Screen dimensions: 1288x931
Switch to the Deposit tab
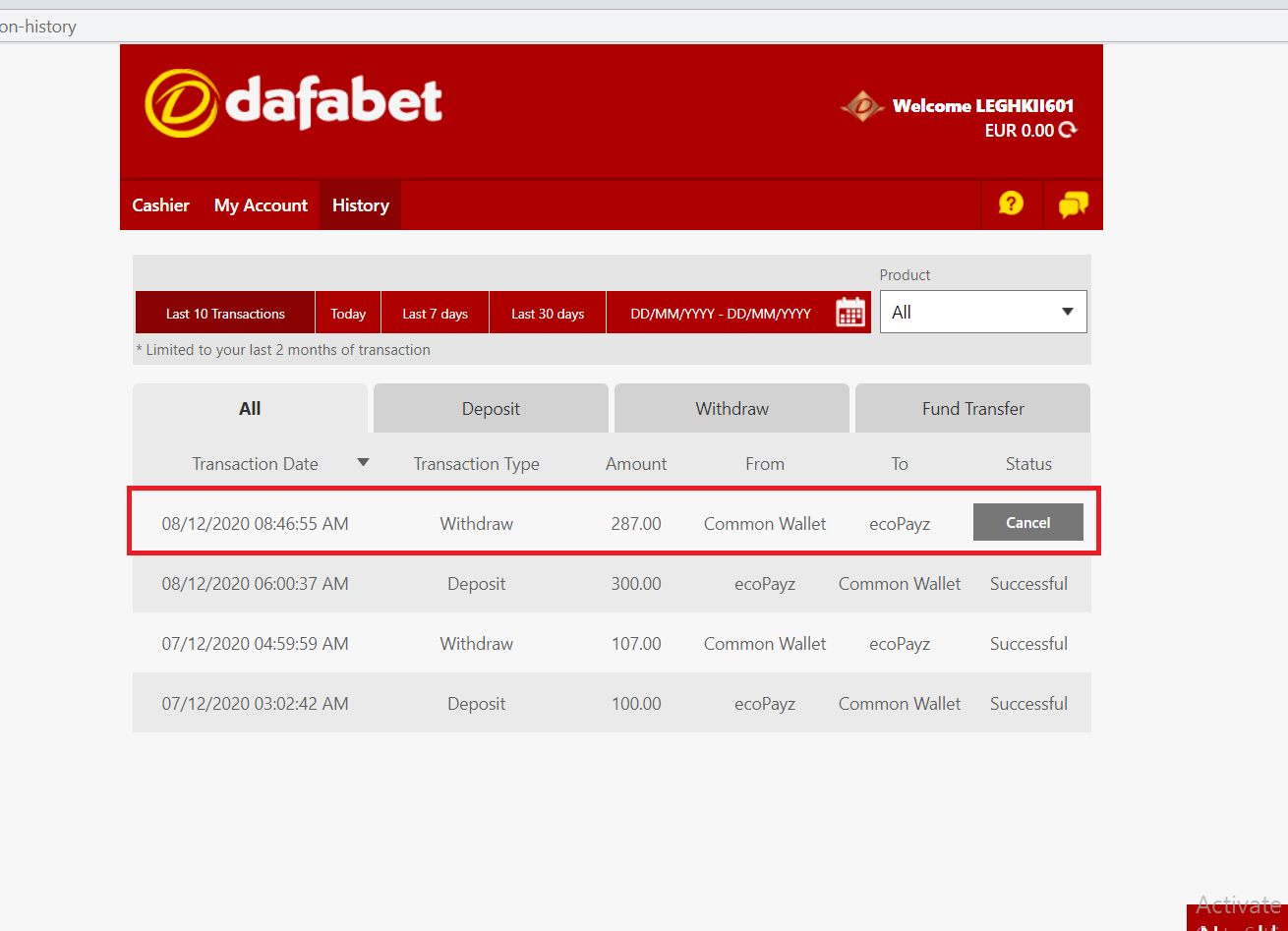[x=491, y=408]
